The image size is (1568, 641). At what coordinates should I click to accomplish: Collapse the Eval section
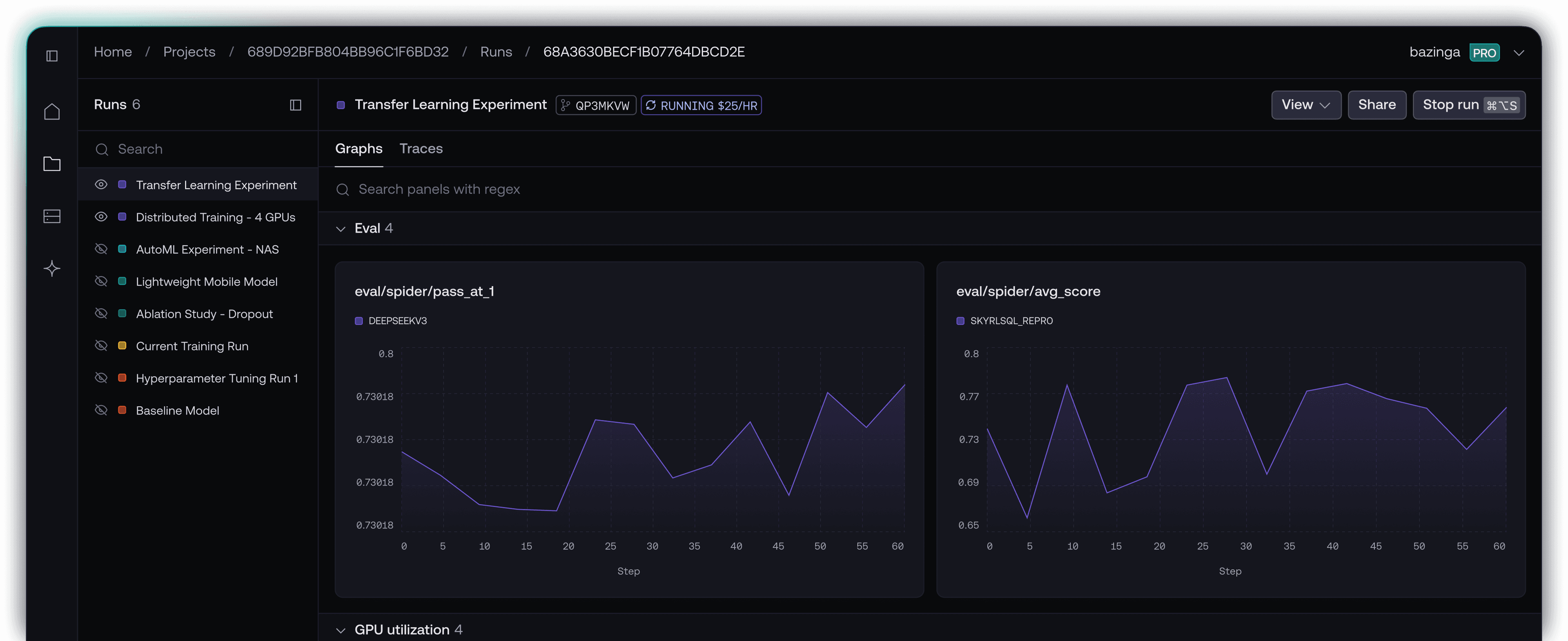pyautogui.click(x=341, y=228)
